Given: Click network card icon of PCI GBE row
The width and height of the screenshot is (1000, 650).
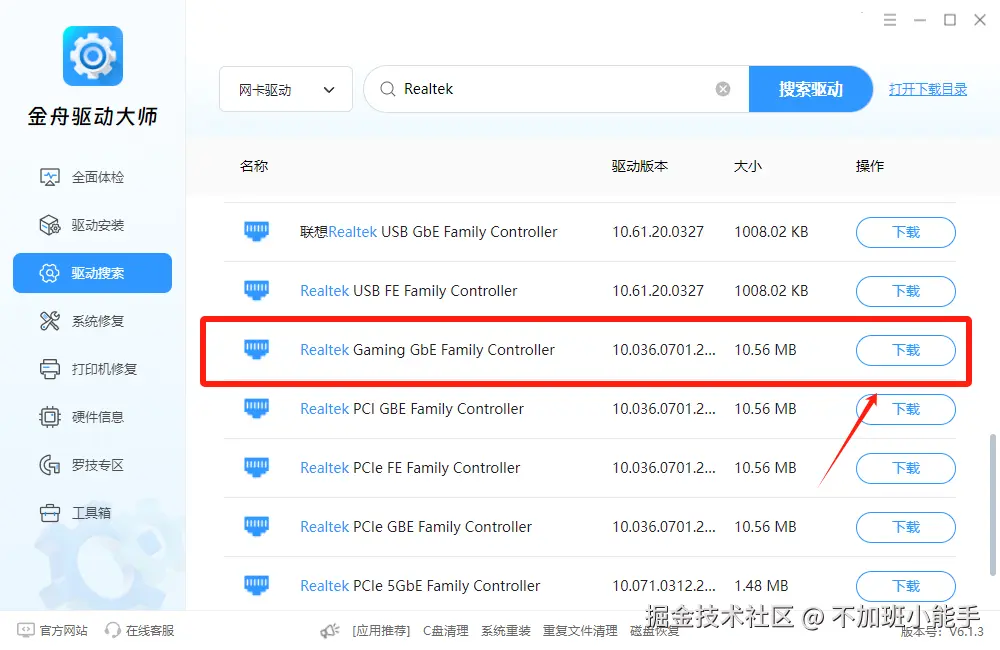Looking at the screenshot, I should (x=256, y=408).
